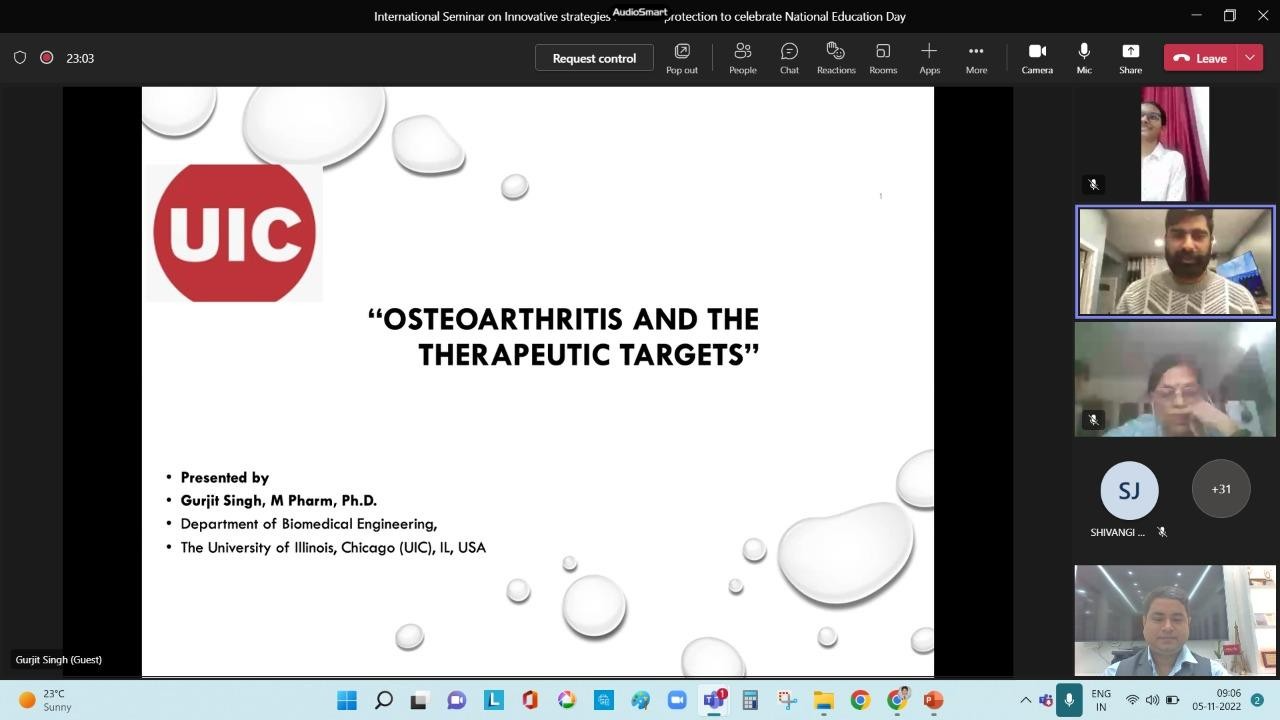The image size is (1280, 720).
Task: Click the SJ participant avatar
Action: point(1129,490)
